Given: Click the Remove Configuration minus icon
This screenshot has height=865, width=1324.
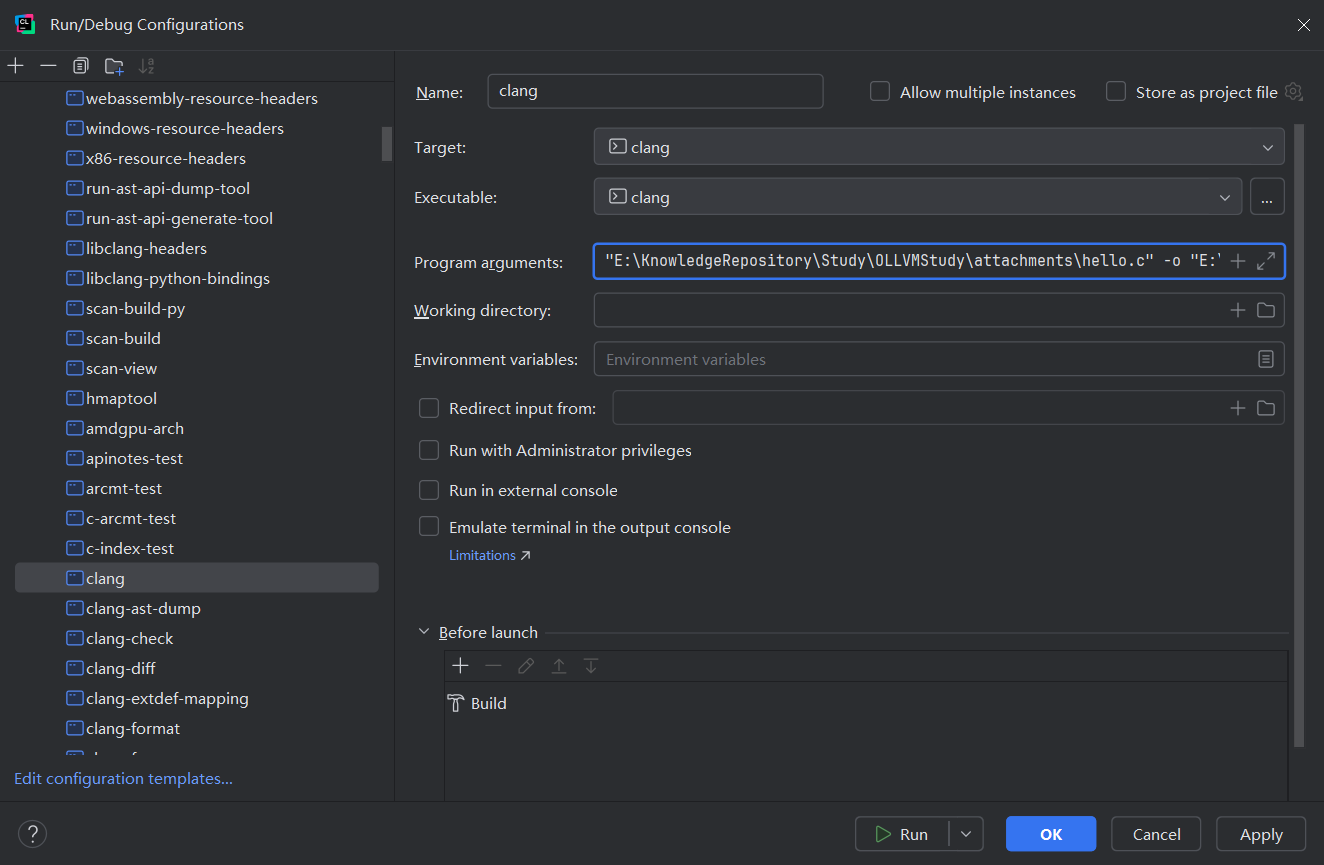Looking at the screenshot, I should pyautogui.click(x=48, y=66).
